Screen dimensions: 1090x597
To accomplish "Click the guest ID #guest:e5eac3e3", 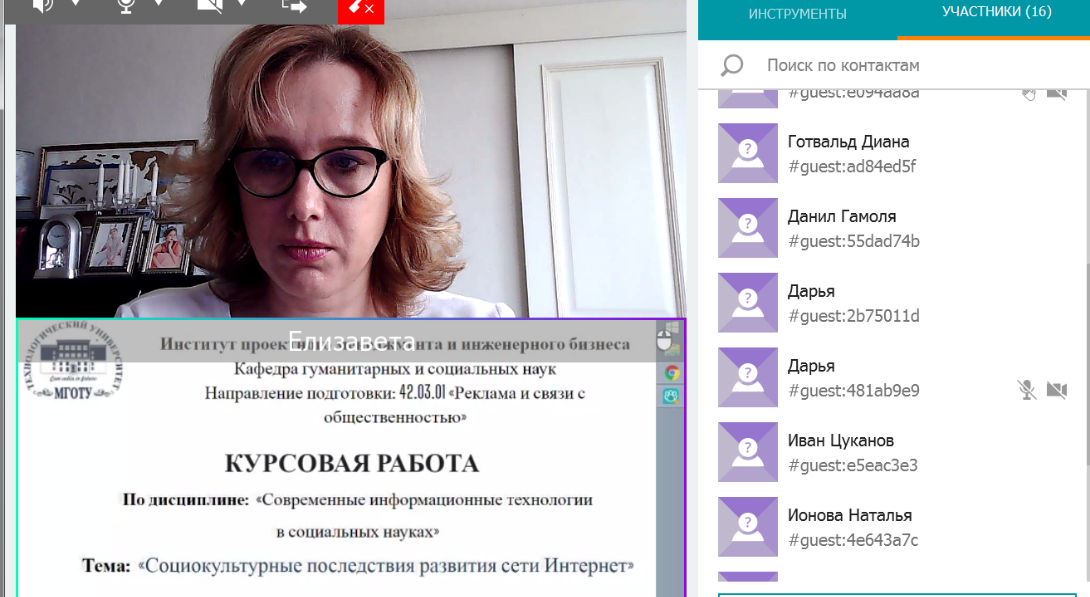I will pos(853,466).
